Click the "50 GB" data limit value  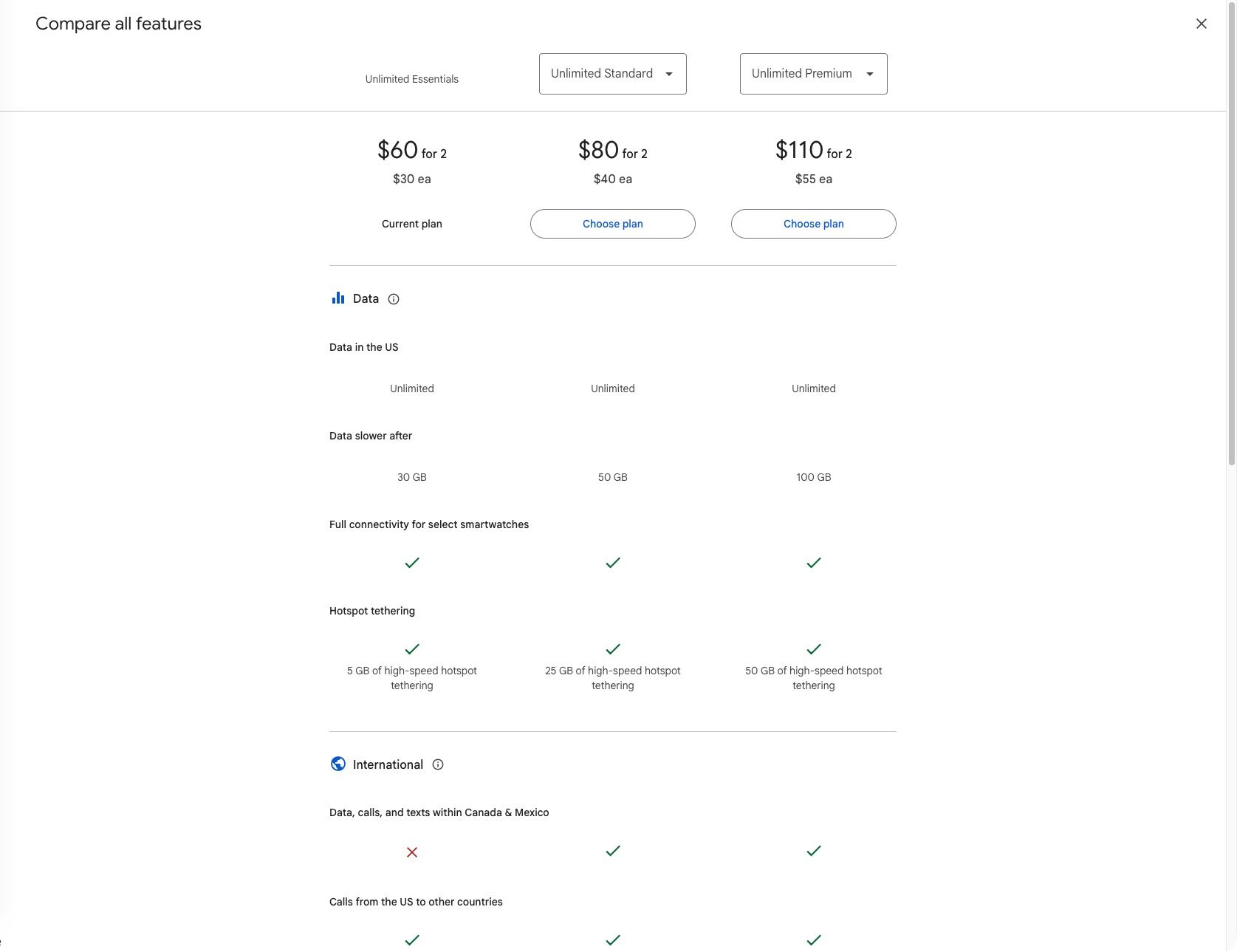[613, 477]
